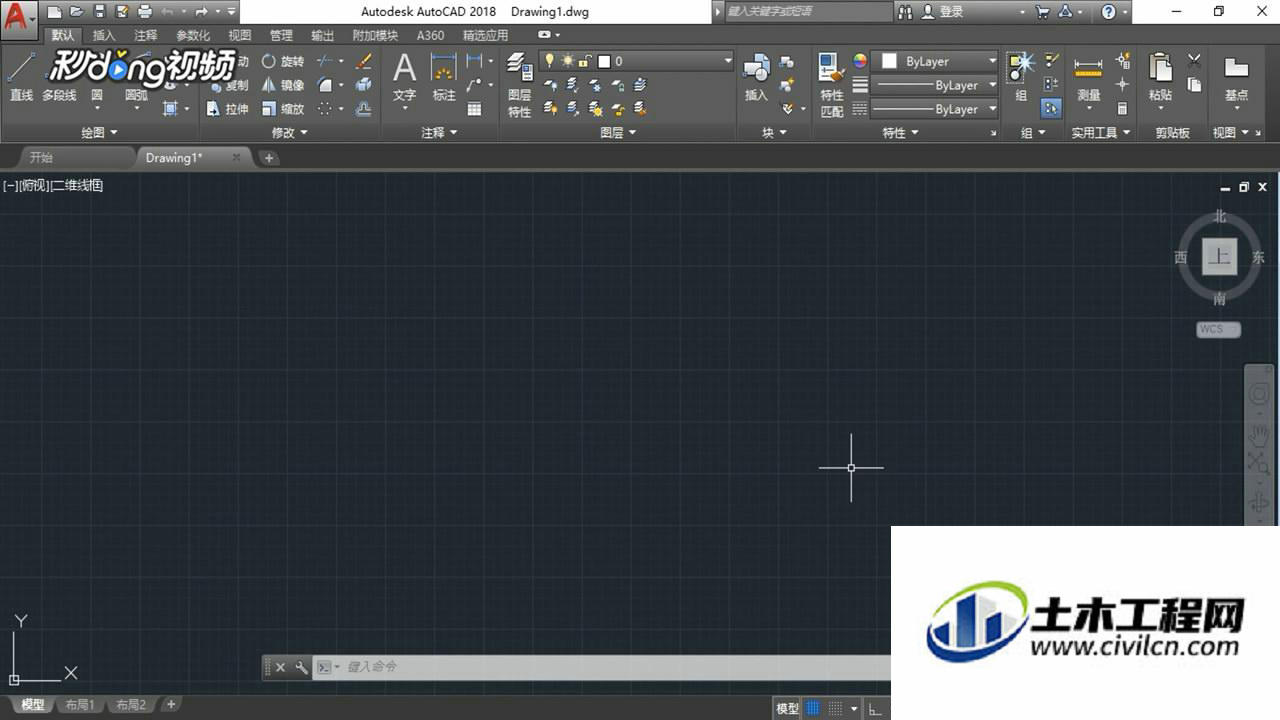Click the command line customize wrench icon
This screenshot has height=720, width=1280.
[301, 667]
